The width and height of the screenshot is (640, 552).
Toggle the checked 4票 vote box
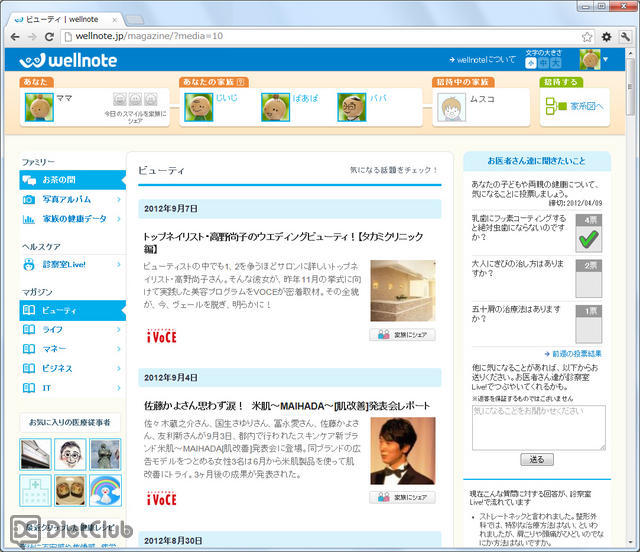(590, 234)
